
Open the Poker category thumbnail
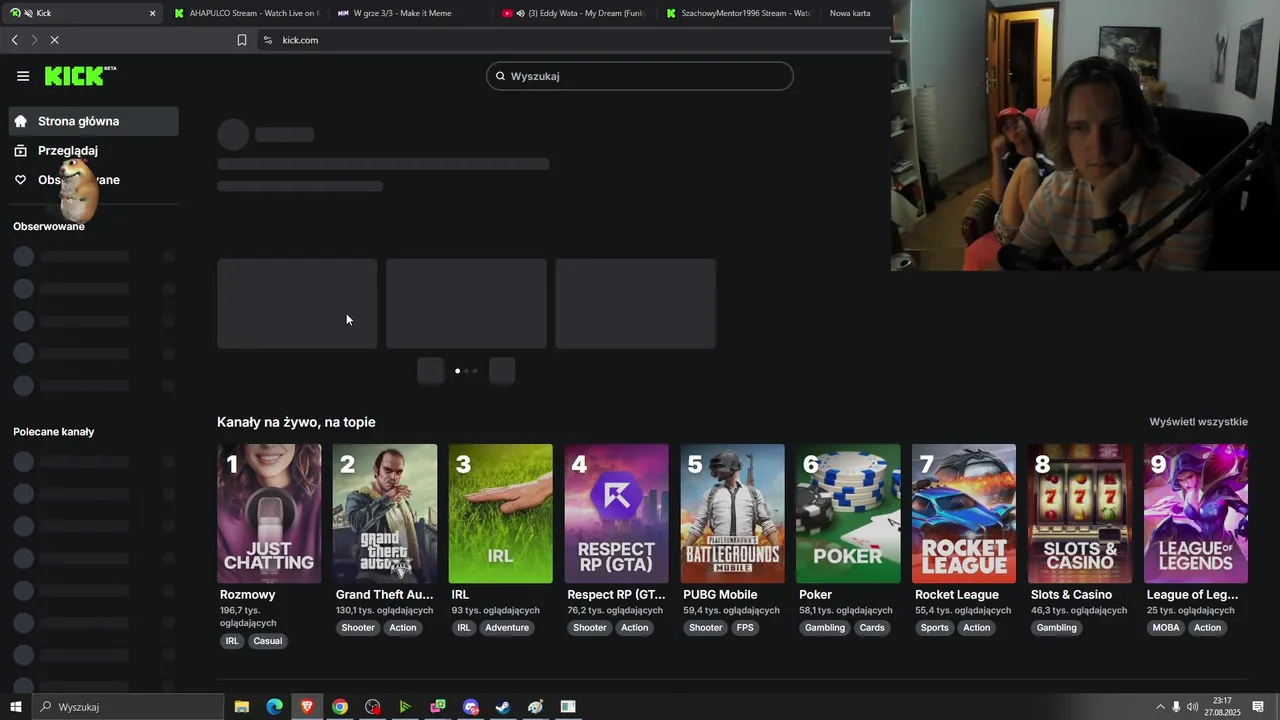click(x=848, y=513)
